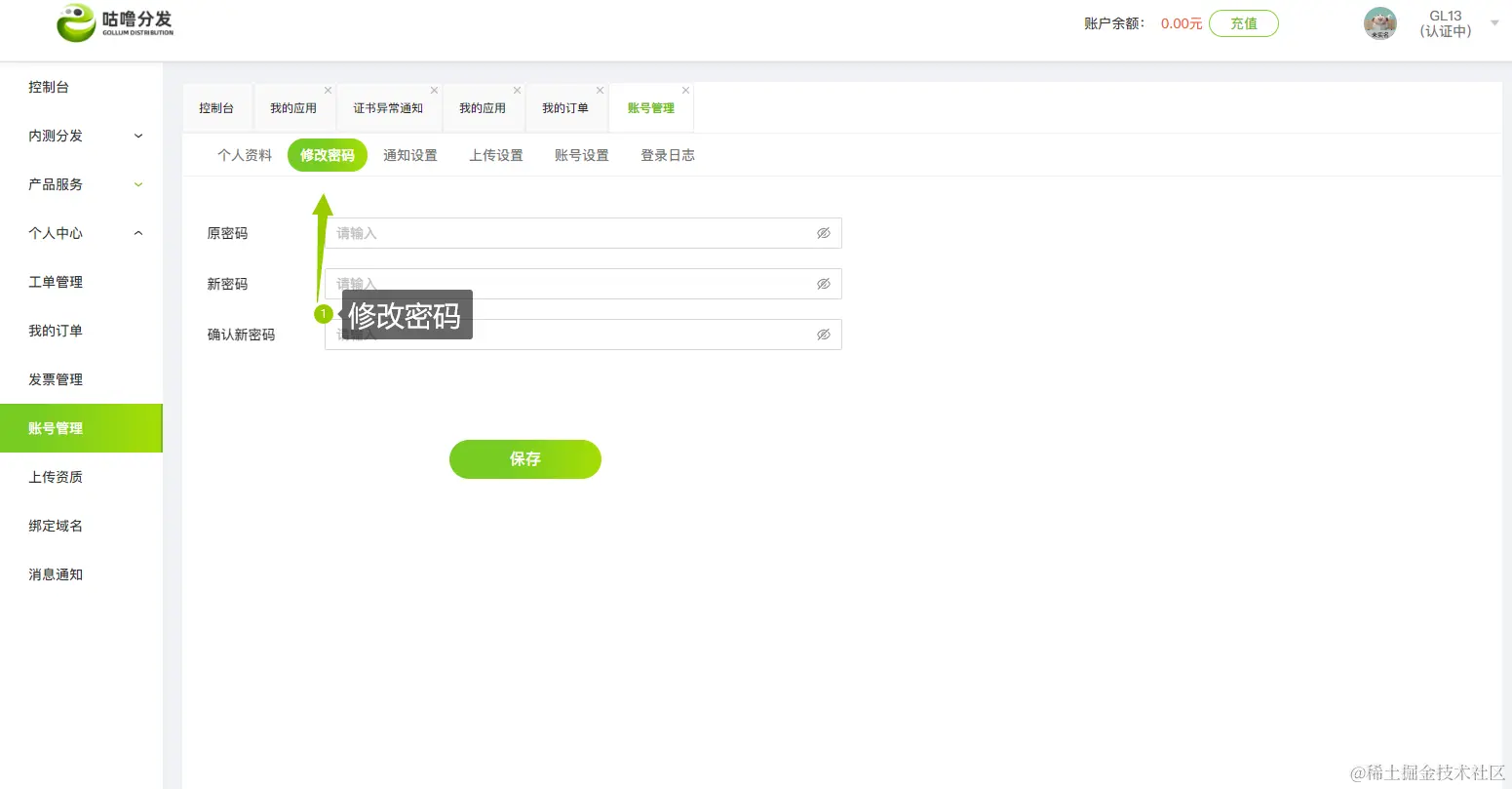This screenshot has height=789, width=1512.
Task: Reveal the 确认新密码 input contents
Action: tap(824, 335)
